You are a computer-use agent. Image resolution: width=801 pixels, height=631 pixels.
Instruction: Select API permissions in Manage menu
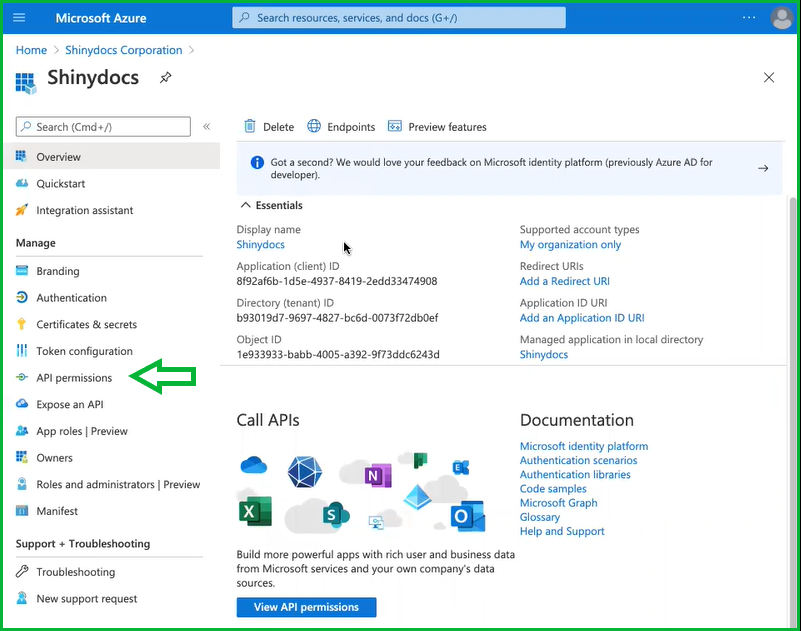[x=74, y=378]
